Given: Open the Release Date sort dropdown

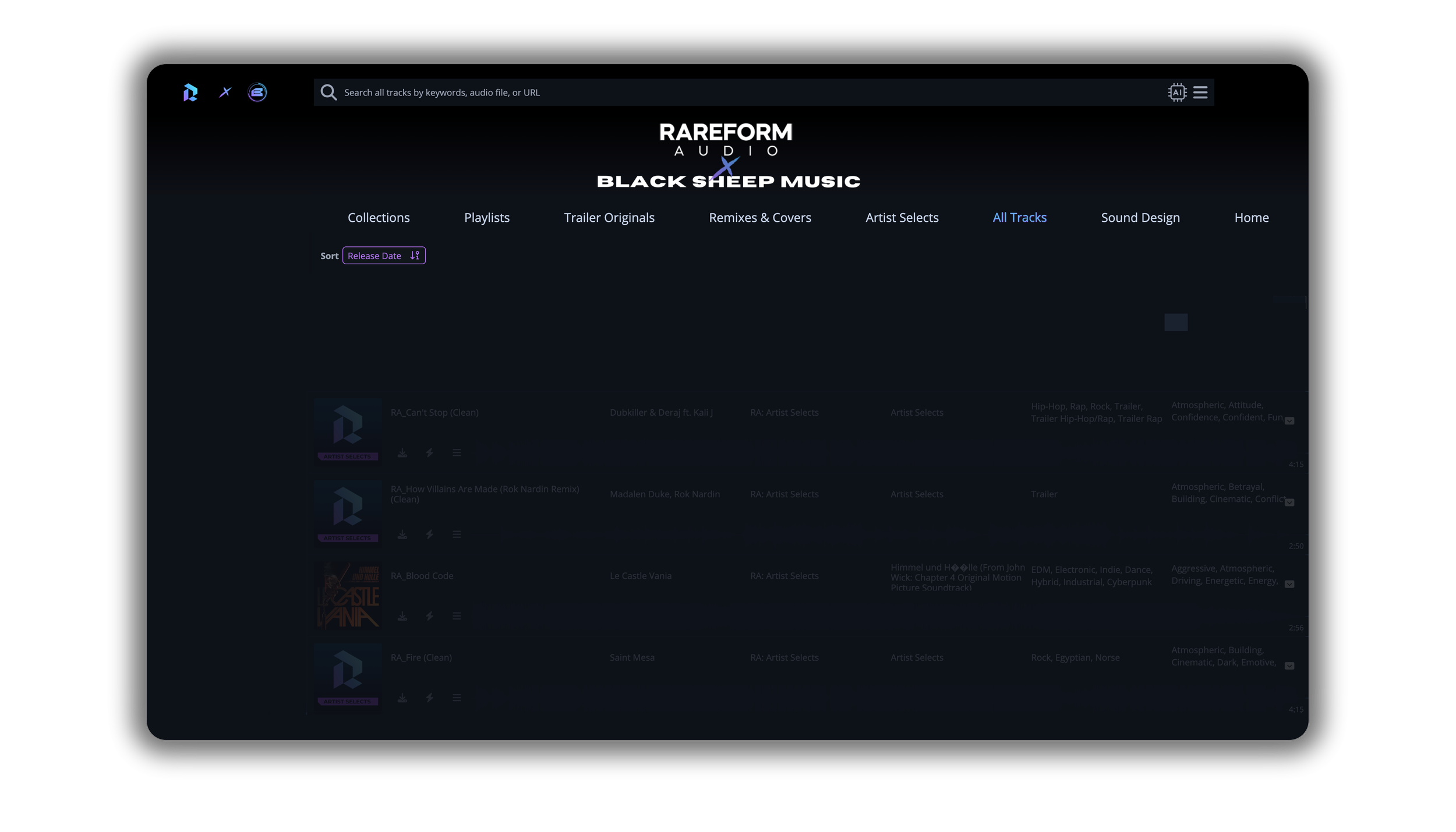Looking at the screenshot, I should (x=374, y=256).
